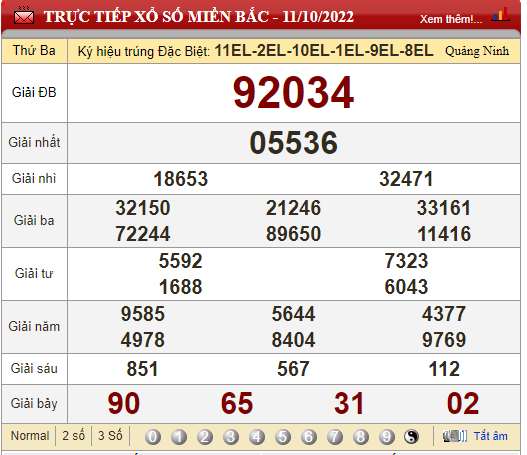Click third prize number 72244

coord(143,234)
